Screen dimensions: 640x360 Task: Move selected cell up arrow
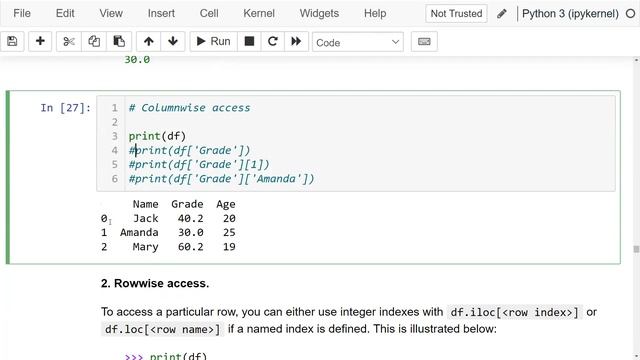pos(149,41)
